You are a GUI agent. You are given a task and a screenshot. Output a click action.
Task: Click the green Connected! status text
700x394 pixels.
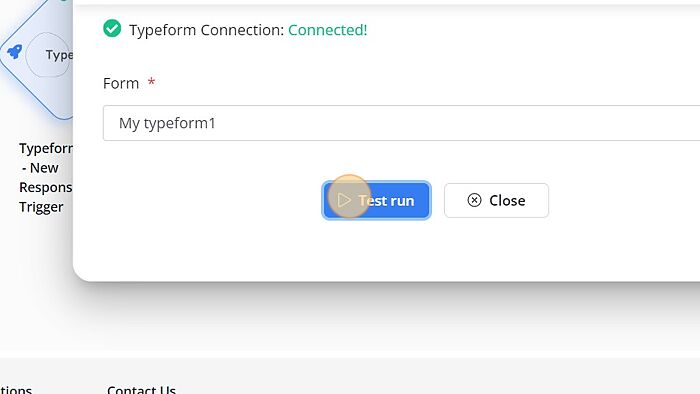[x=327, y=30]
